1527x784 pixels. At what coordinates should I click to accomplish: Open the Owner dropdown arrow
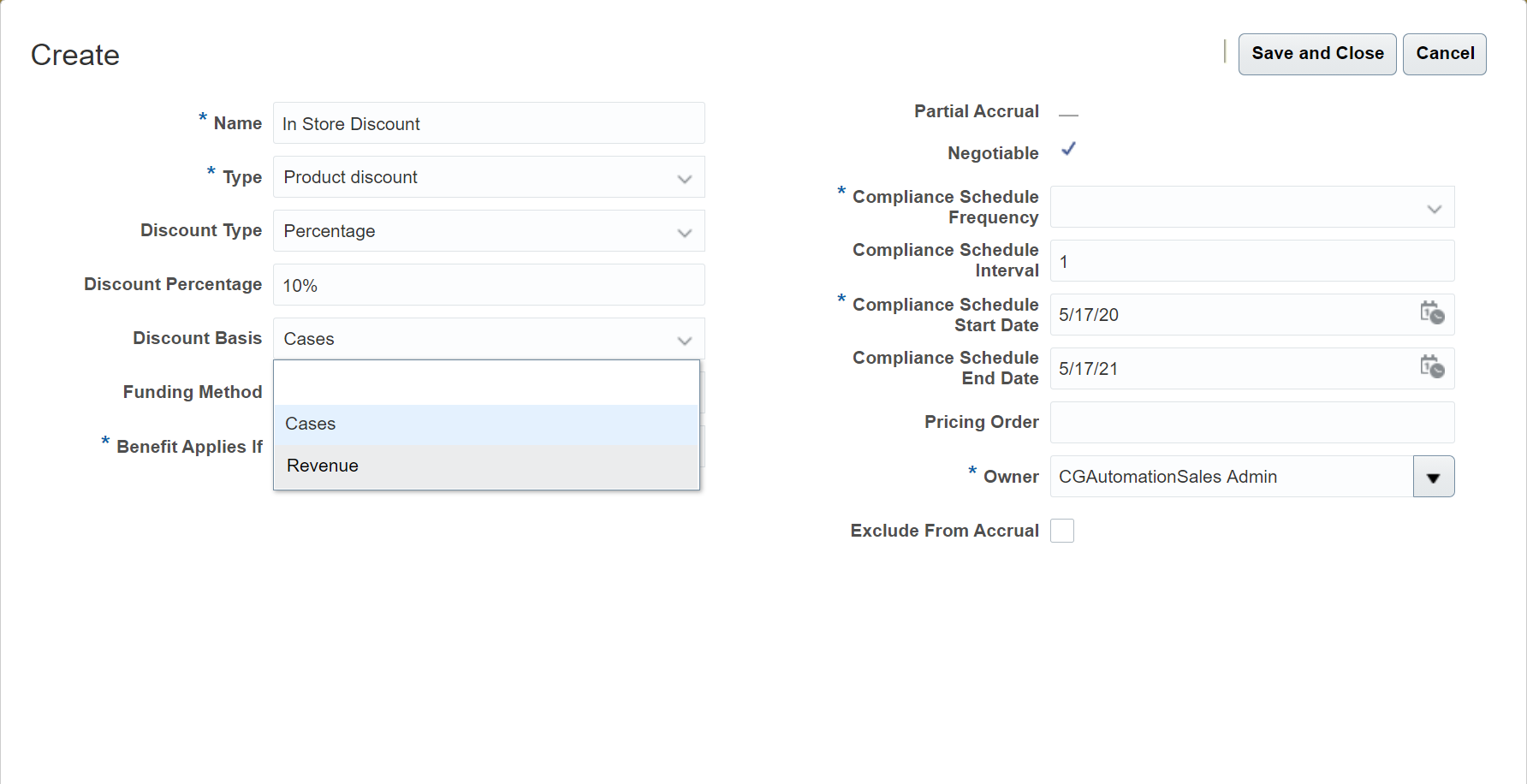(x=1434, y=478)
